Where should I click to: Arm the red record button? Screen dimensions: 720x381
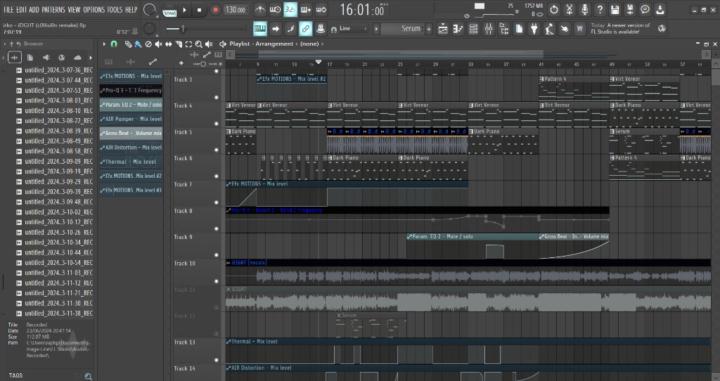coord(215,10)
